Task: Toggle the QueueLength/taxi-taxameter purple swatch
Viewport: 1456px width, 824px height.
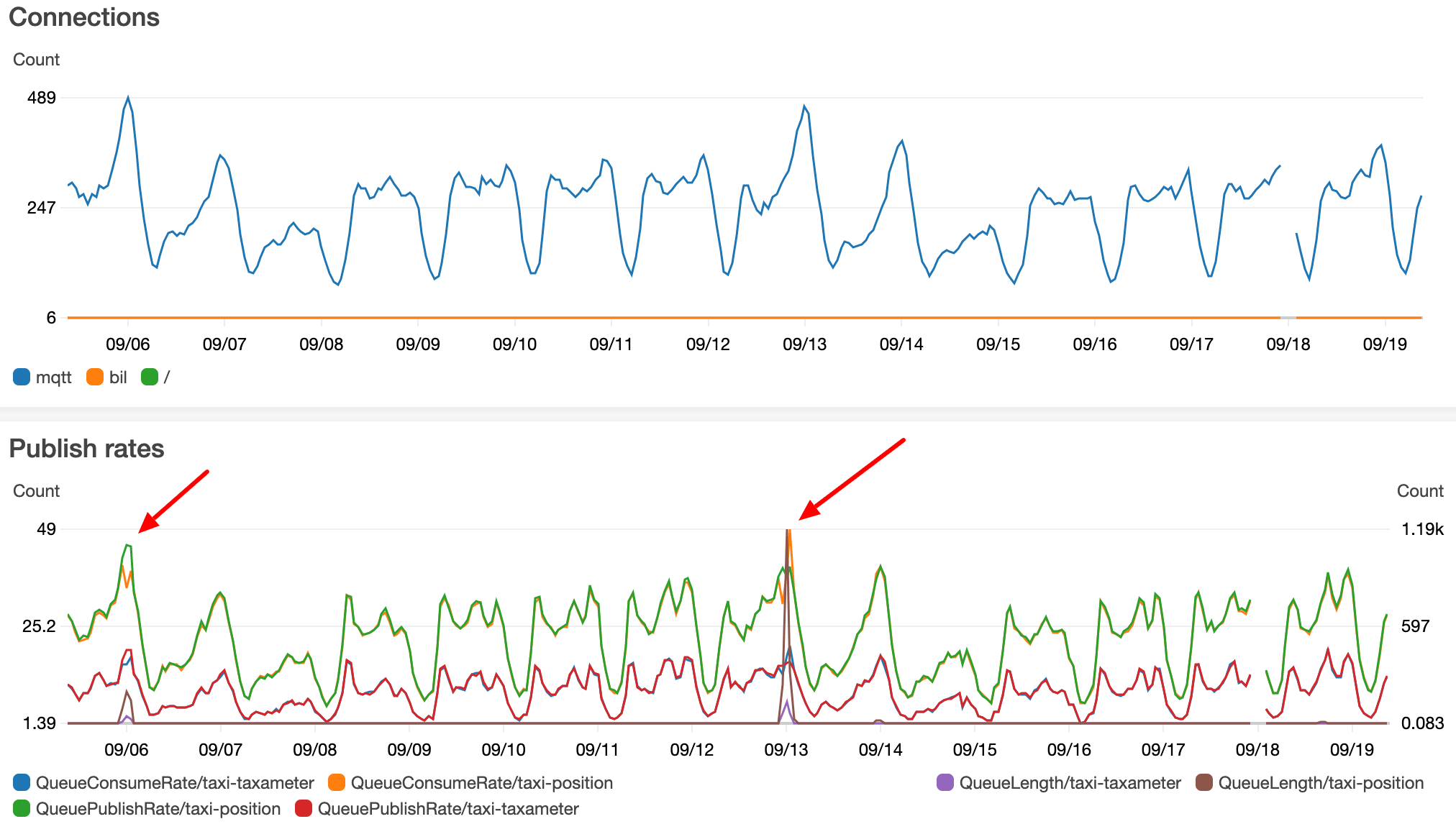Action: 945,782
